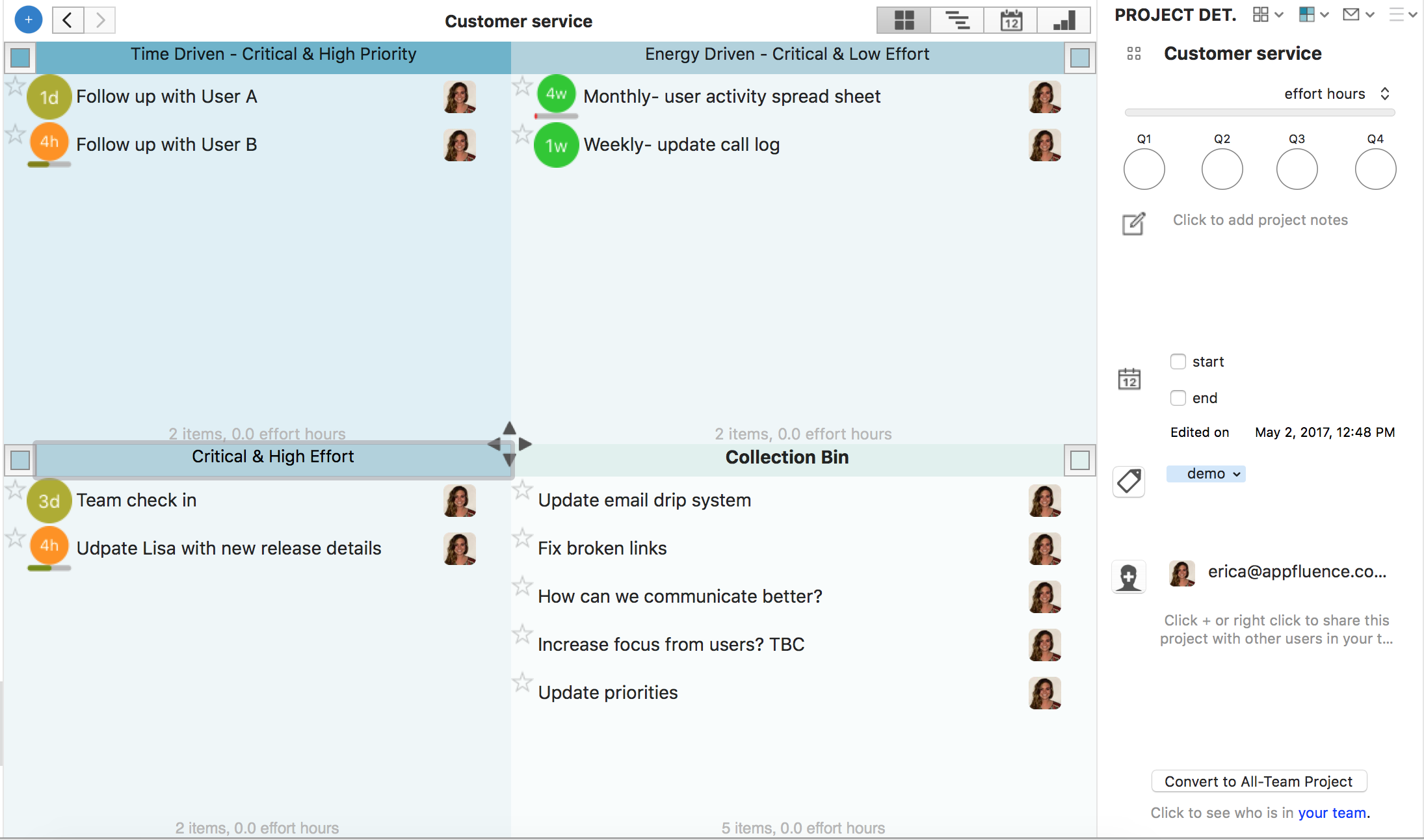Star the Team check in task
The image size is (1424, 840).
coord(15,490)
